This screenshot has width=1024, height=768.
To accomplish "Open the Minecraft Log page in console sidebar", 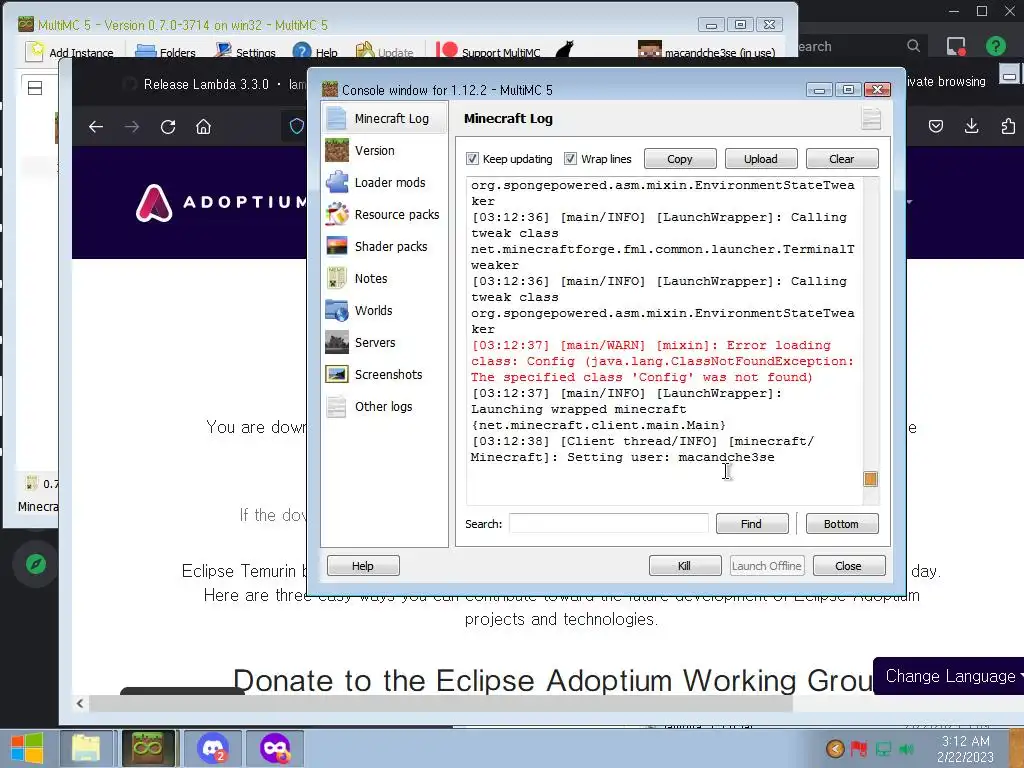I will pyautogui.click(x=385, y=118).
